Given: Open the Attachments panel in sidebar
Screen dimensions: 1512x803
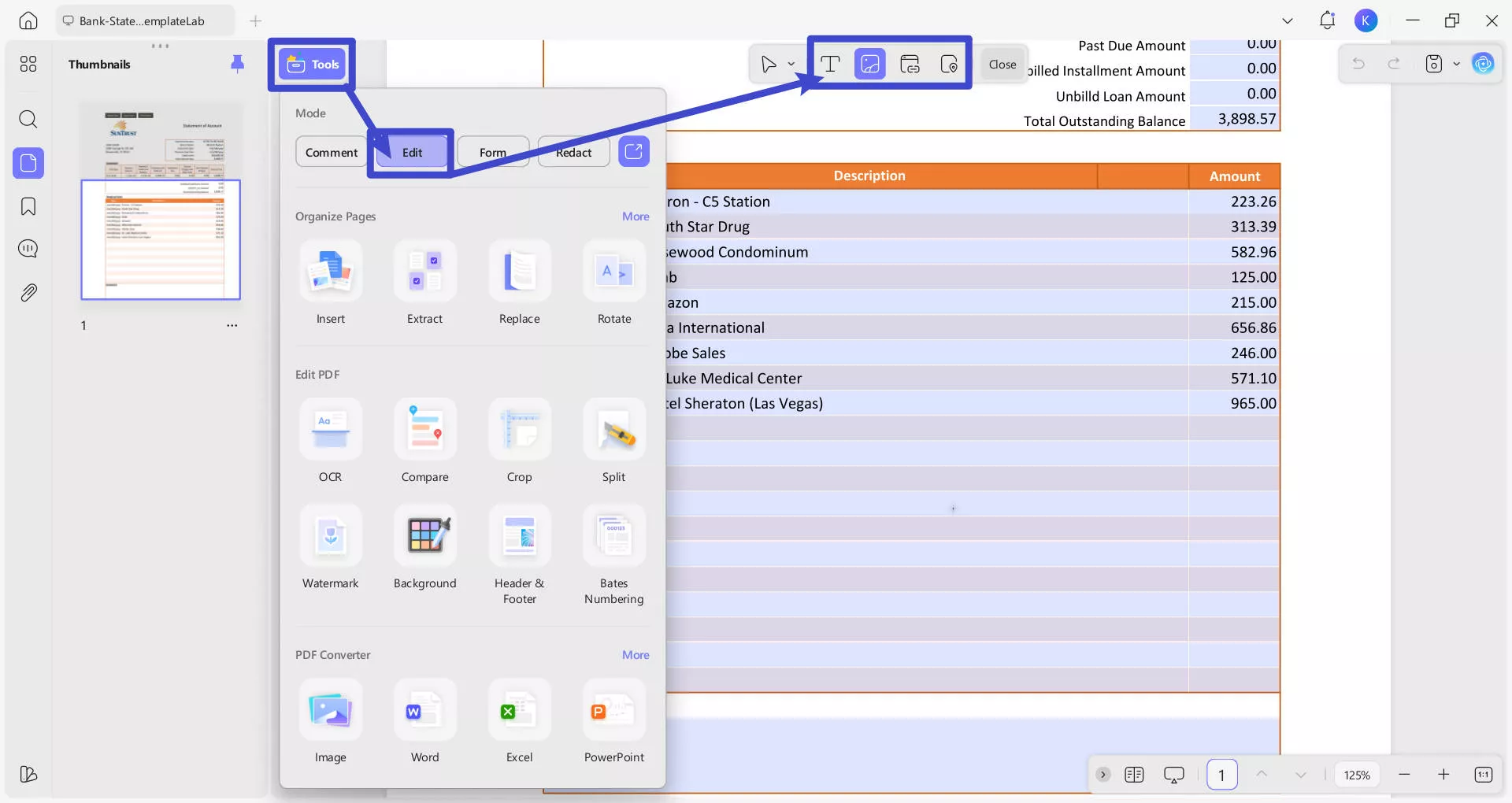Looking at the screenshot, I should coord(28,293).
